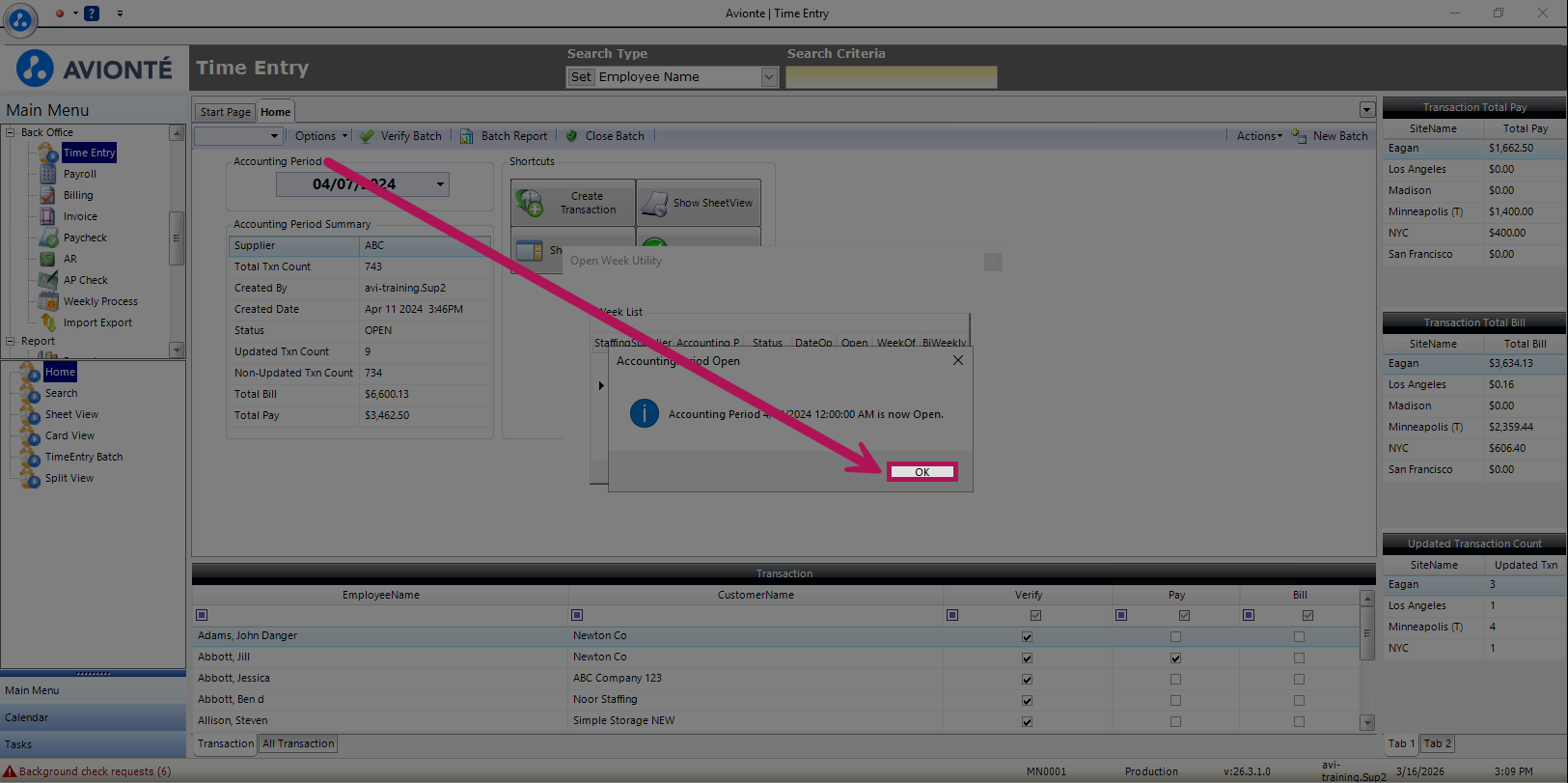Open the Accounting Period date dropdown
1568x783 pixels.
pos(441,184)
